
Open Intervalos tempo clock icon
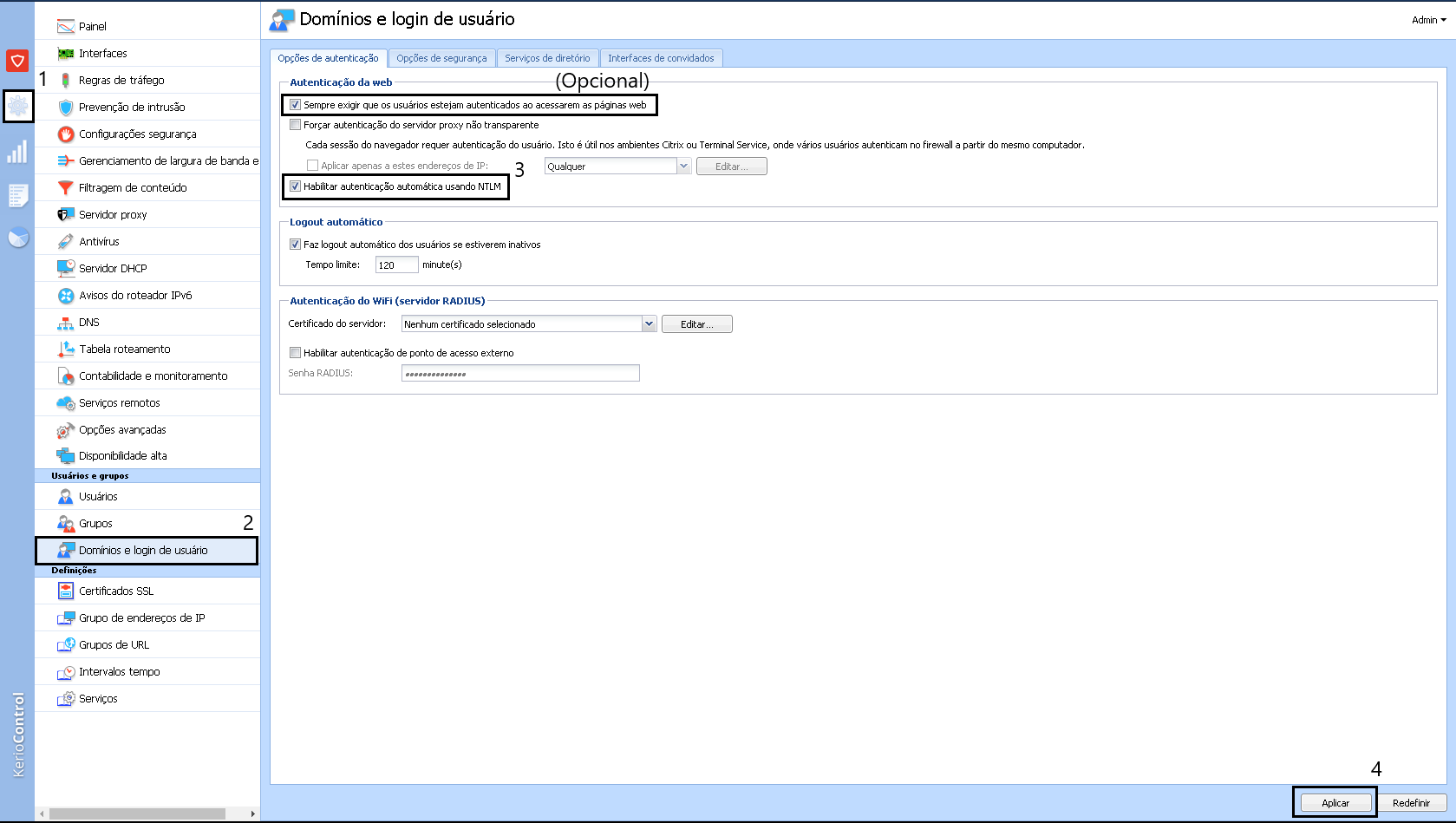[x=65, y=671]
